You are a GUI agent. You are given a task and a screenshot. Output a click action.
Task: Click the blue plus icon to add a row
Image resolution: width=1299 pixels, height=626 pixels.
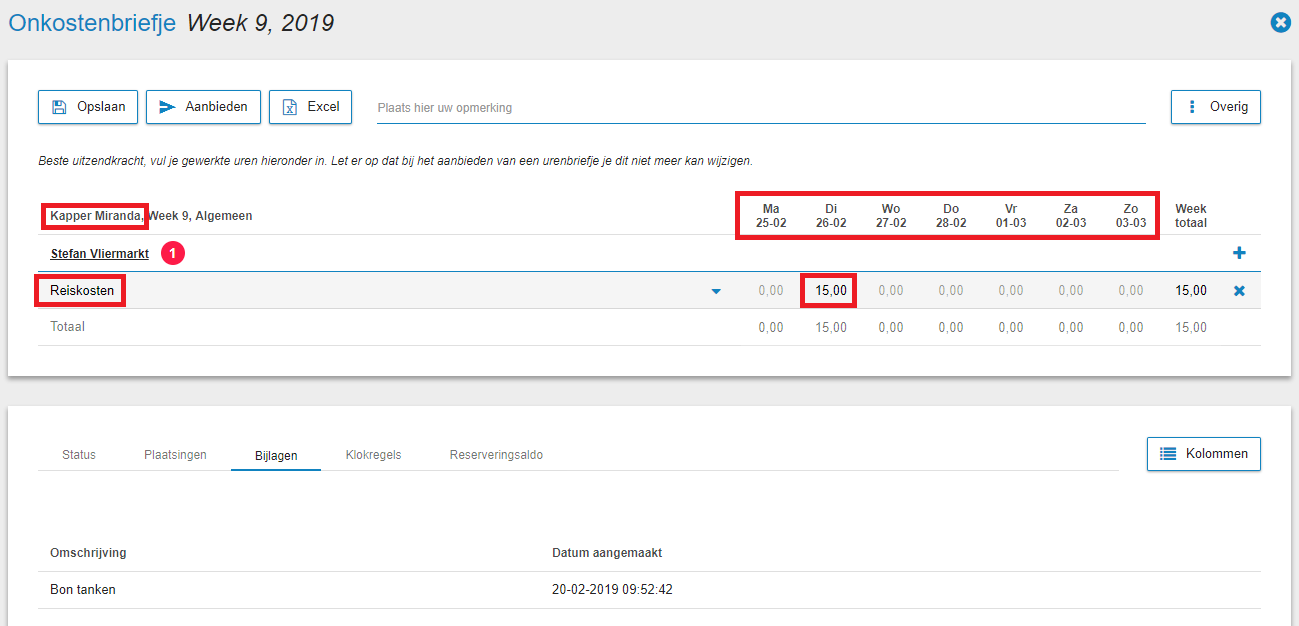pyautogui.click(x=1239, y=254)
